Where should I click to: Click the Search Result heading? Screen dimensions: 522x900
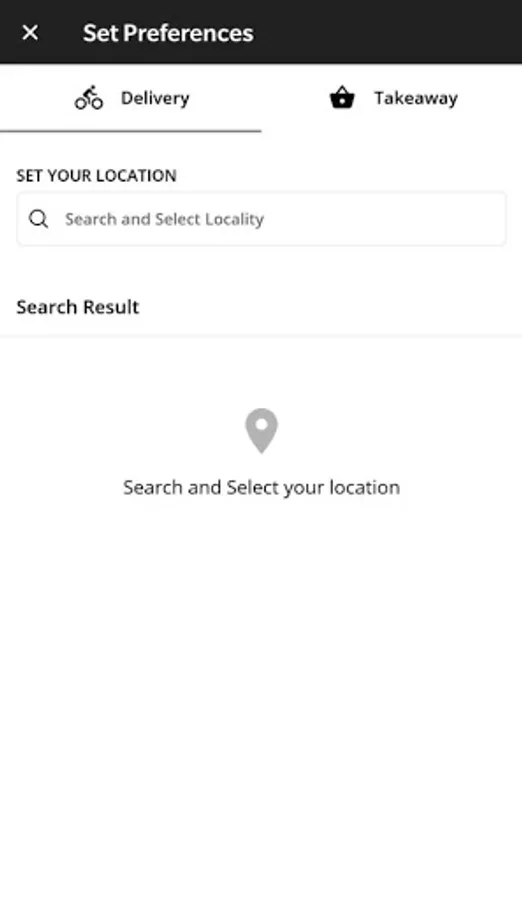78,307
